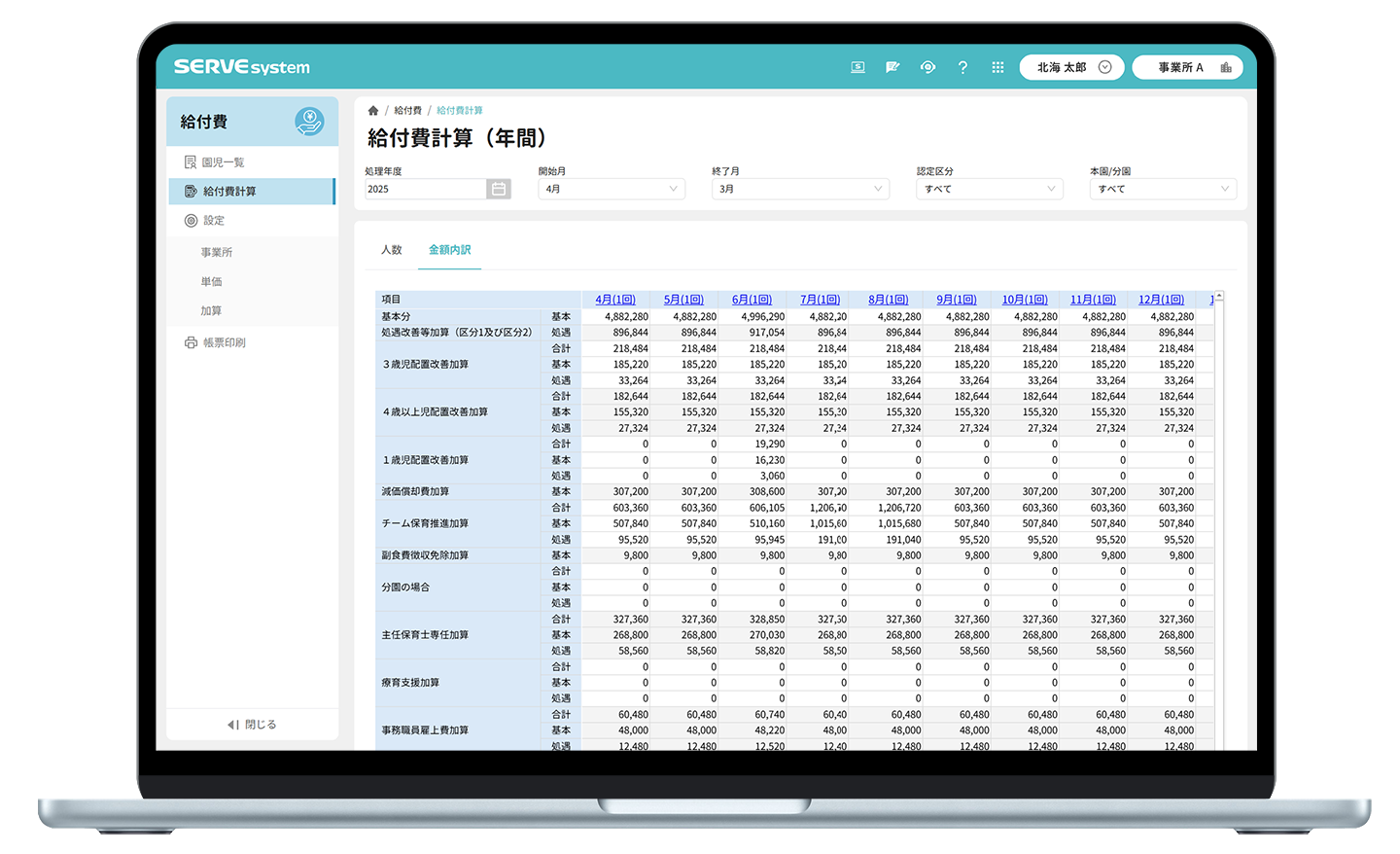Open the 本園/分園 dropdown

[x=1162, y=189]
